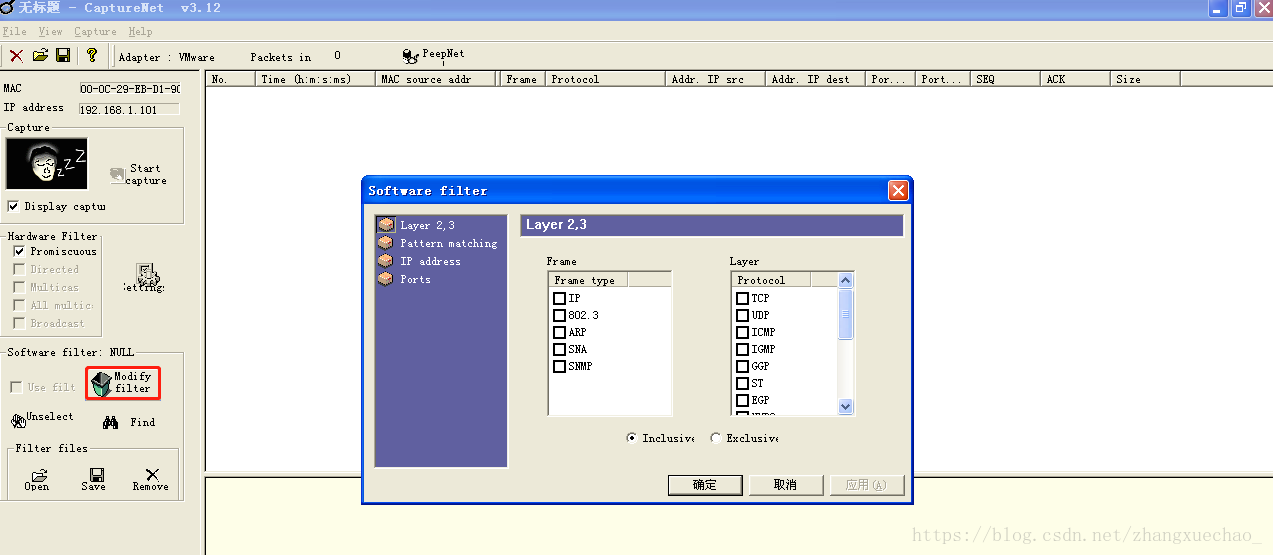Enable the TCP protocol checkbox
This screenshot has height=555, width=1273.
tap(742, 298)
